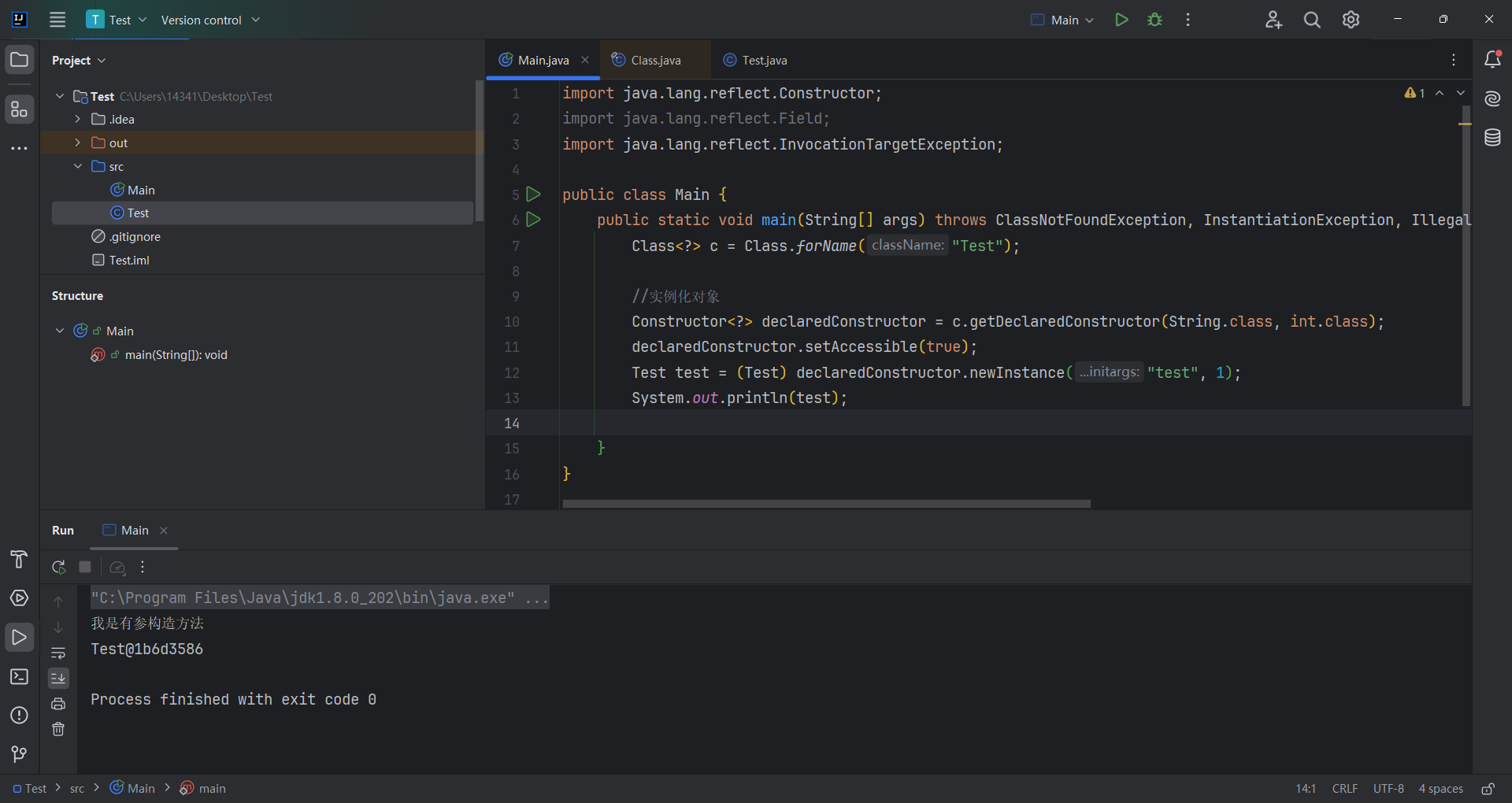
Task: Open the Problems tool window
Action: 20,715
